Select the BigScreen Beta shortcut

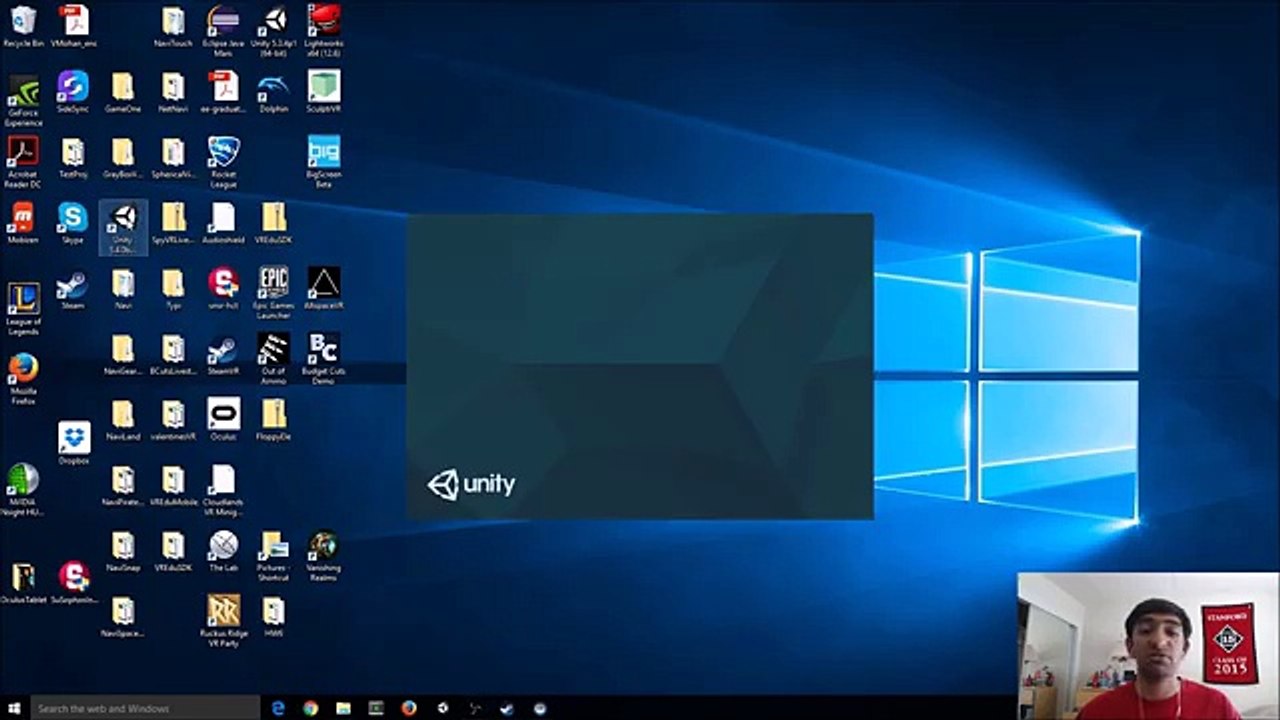click(323, 162)
